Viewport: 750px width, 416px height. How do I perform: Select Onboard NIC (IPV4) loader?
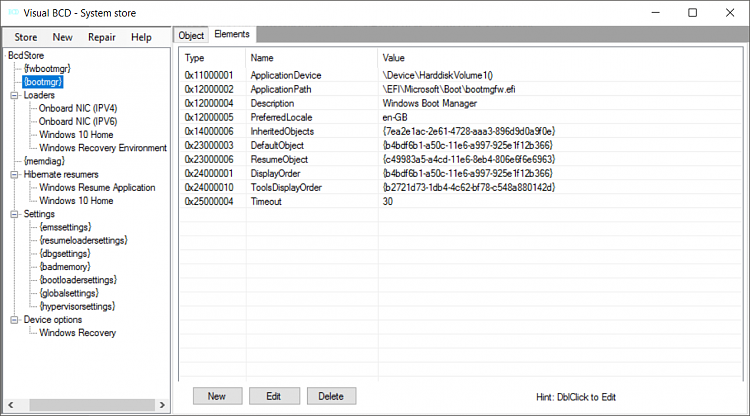[x=78, y=109]
